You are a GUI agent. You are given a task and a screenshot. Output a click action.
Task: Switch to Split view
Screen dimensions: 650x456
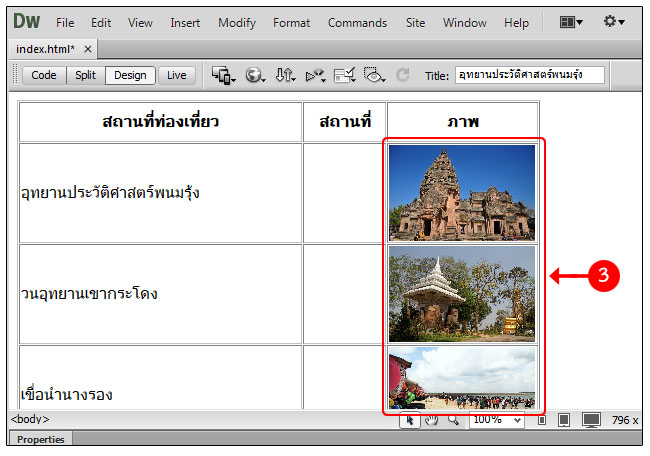[86, 75]
